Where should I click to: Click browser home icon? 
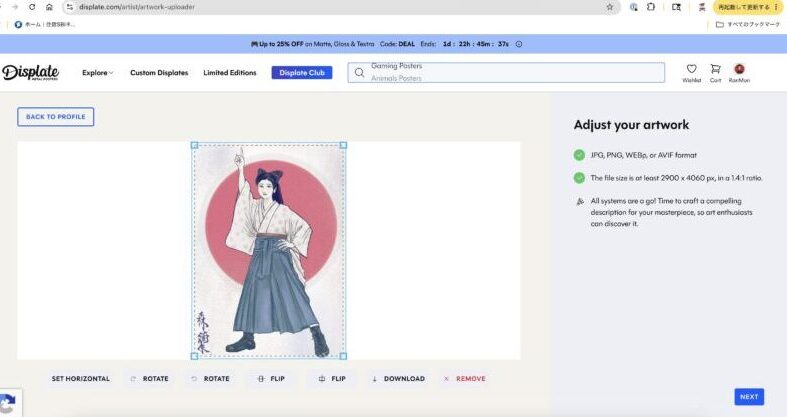[x=49, y=7]
